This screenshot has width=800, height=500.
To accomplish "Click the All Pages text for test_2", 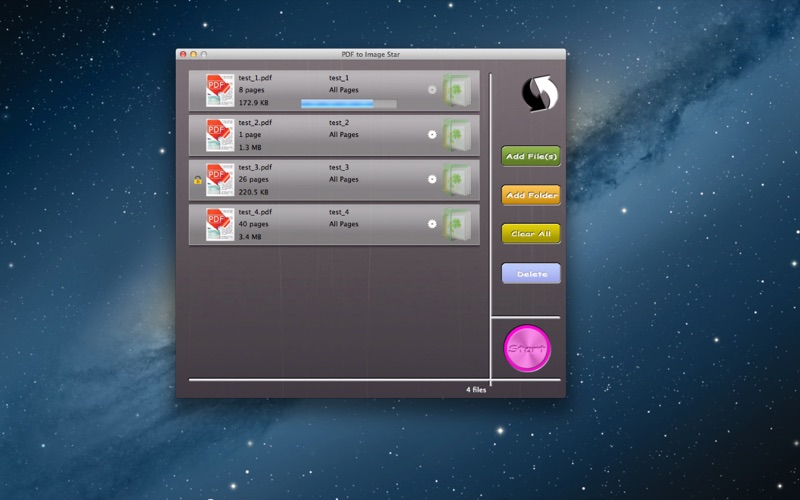I will point(344,135).
